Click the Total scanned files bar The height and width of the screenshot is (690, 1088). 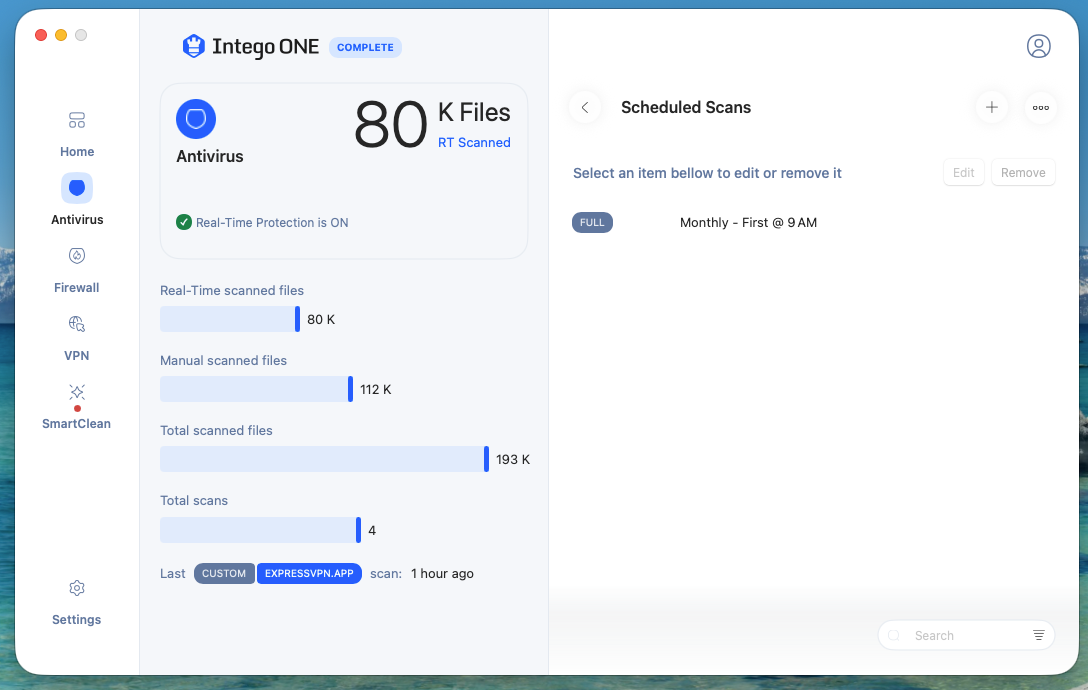324,460
